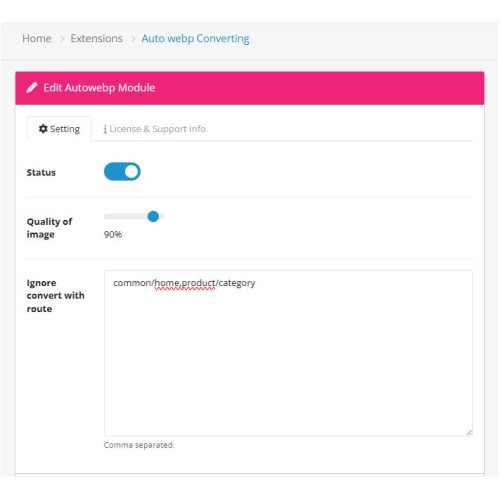Click the left end of quality slider track
The image size is (500, 500).
click(106, 217)
